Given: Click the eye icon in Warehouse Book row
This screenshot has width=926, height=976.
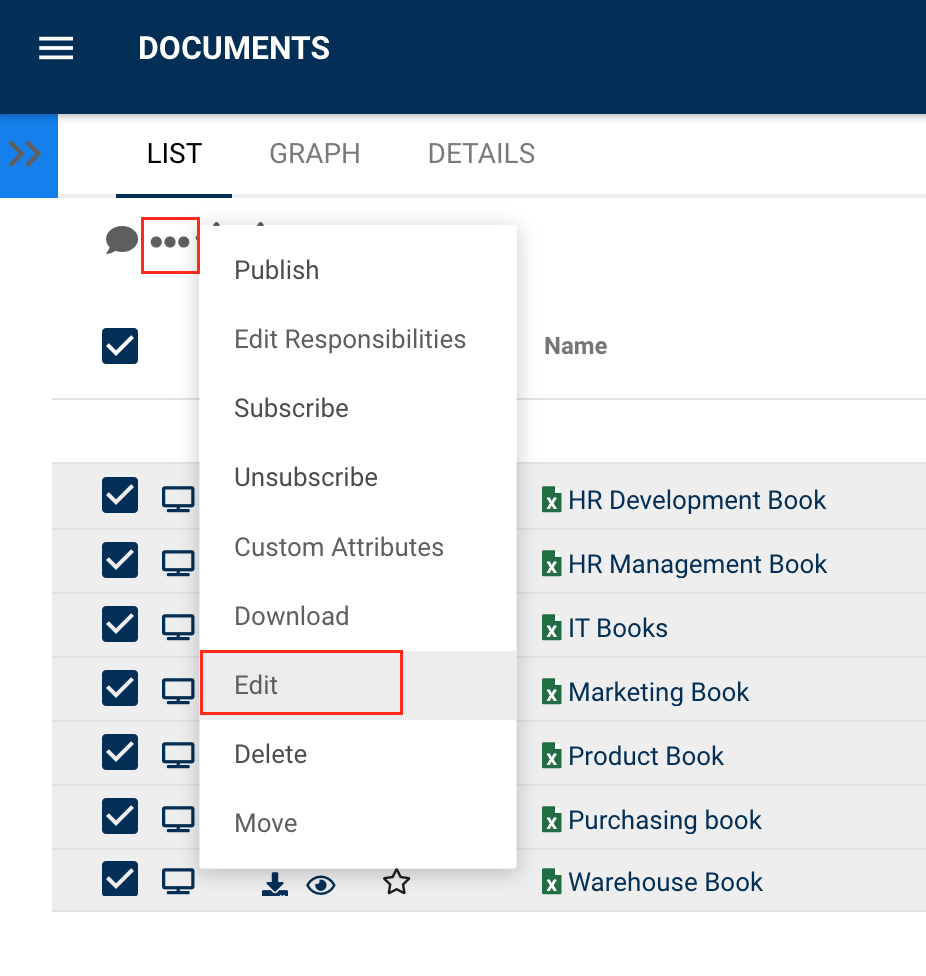Looking at the screenshot, I should [320, 883].
